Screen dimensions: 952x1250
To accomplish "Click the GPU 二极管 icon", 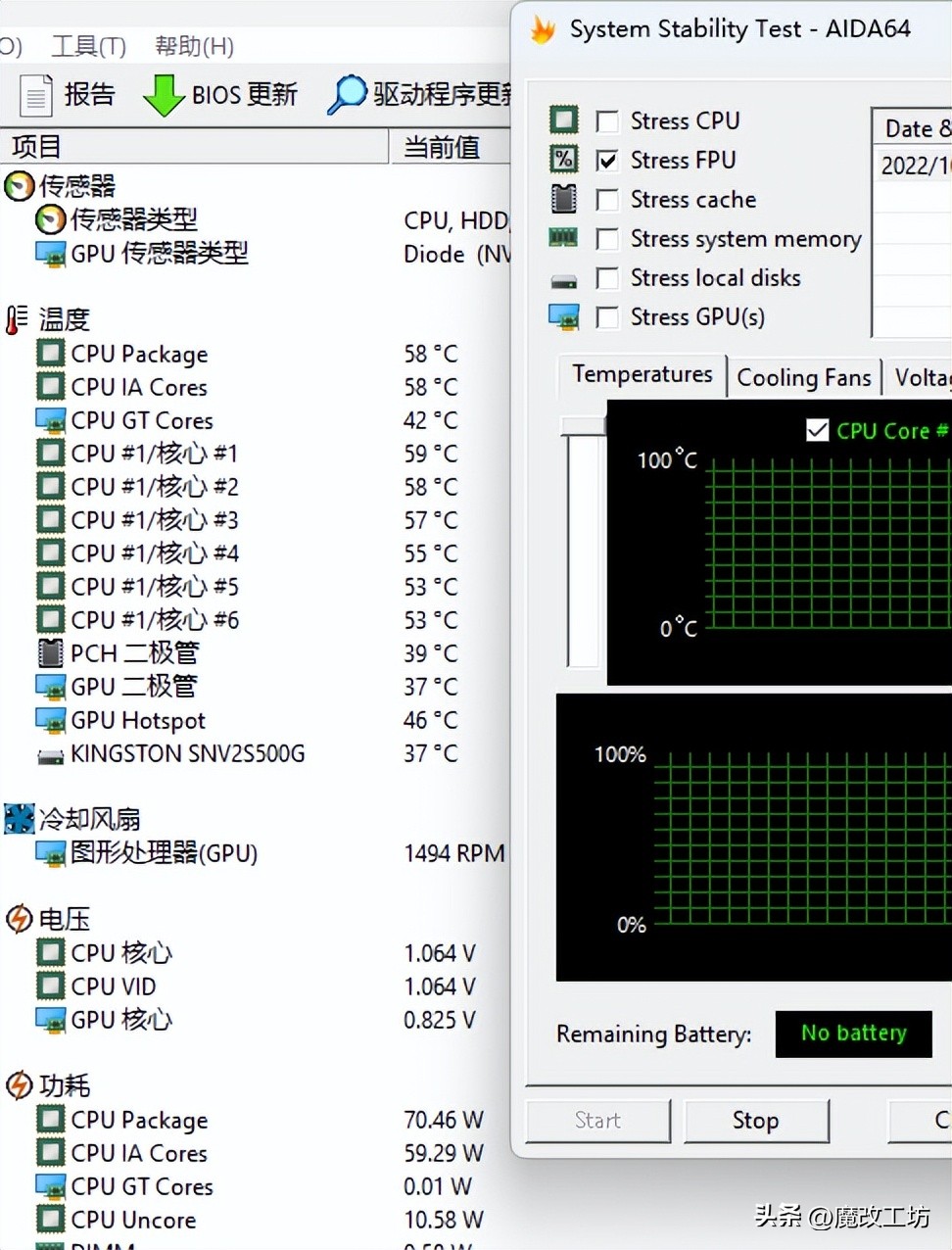I will pyautogui.click(x=51, y=686).
